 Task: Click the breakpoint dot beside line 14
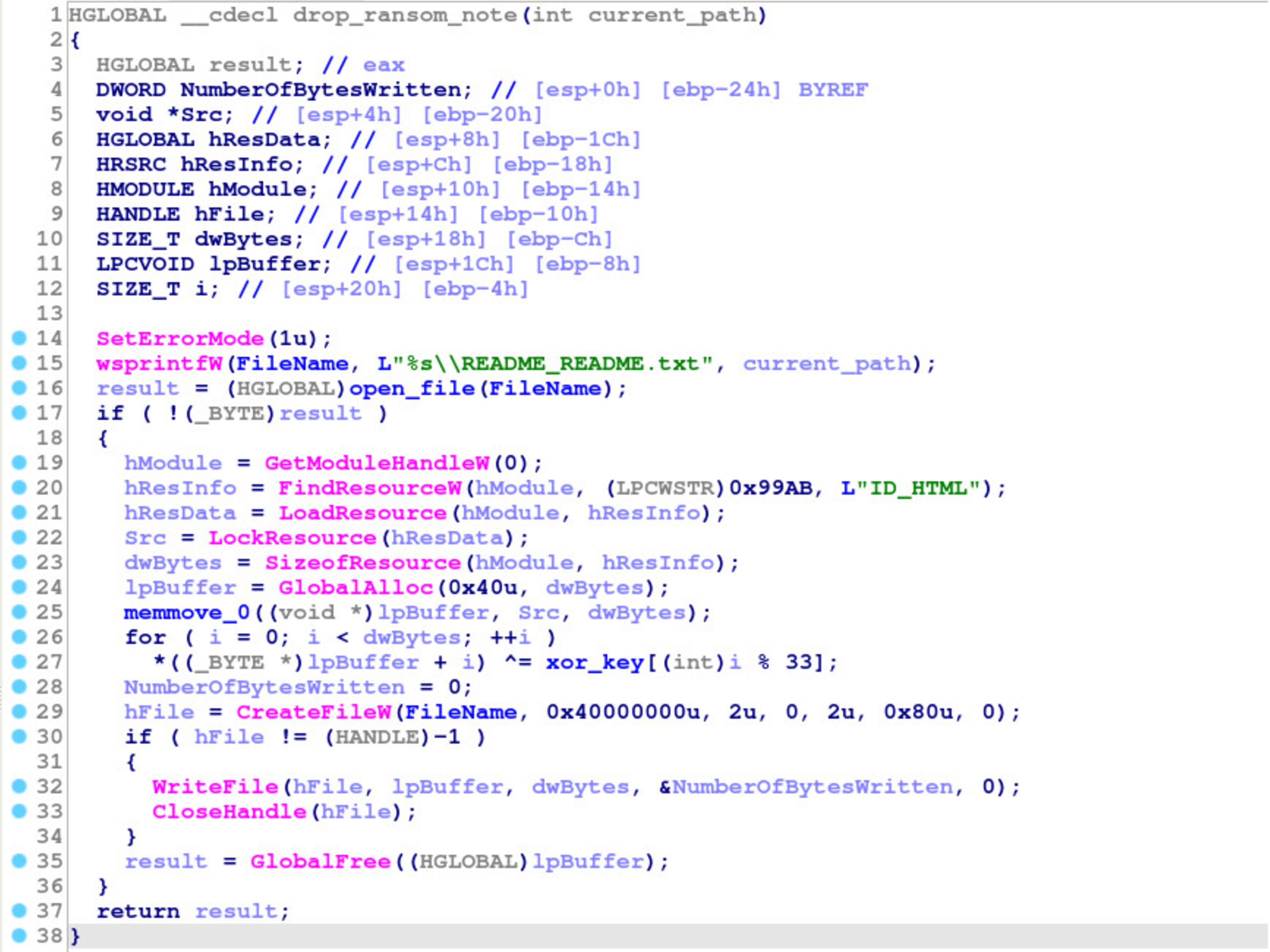19,338
